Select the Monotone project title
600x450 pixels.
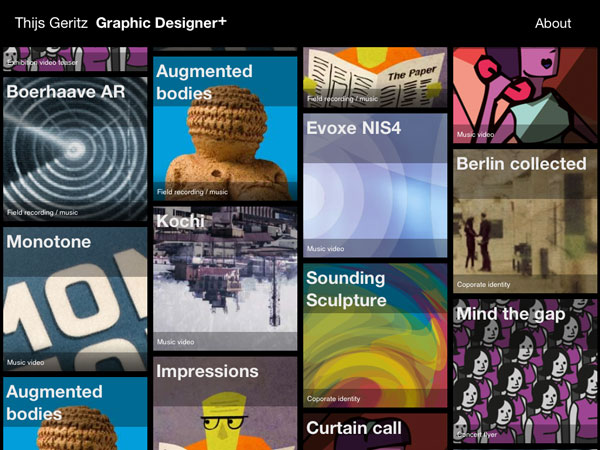click(x=48, y=242)
